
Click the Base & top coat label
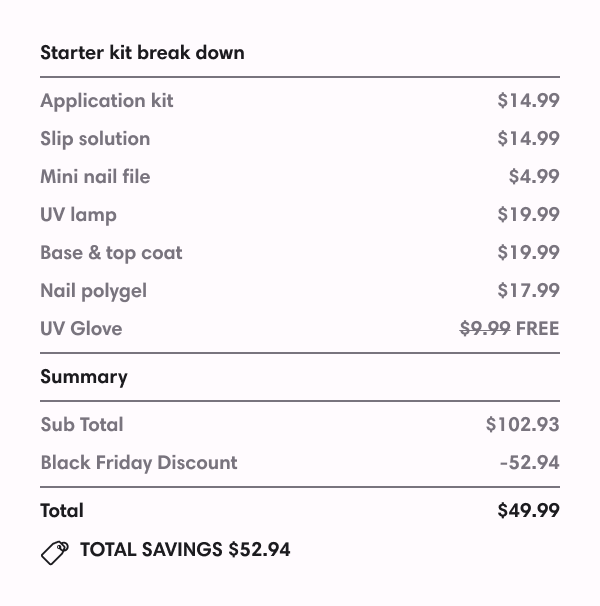pyautogui.click(x=111, y=252)
